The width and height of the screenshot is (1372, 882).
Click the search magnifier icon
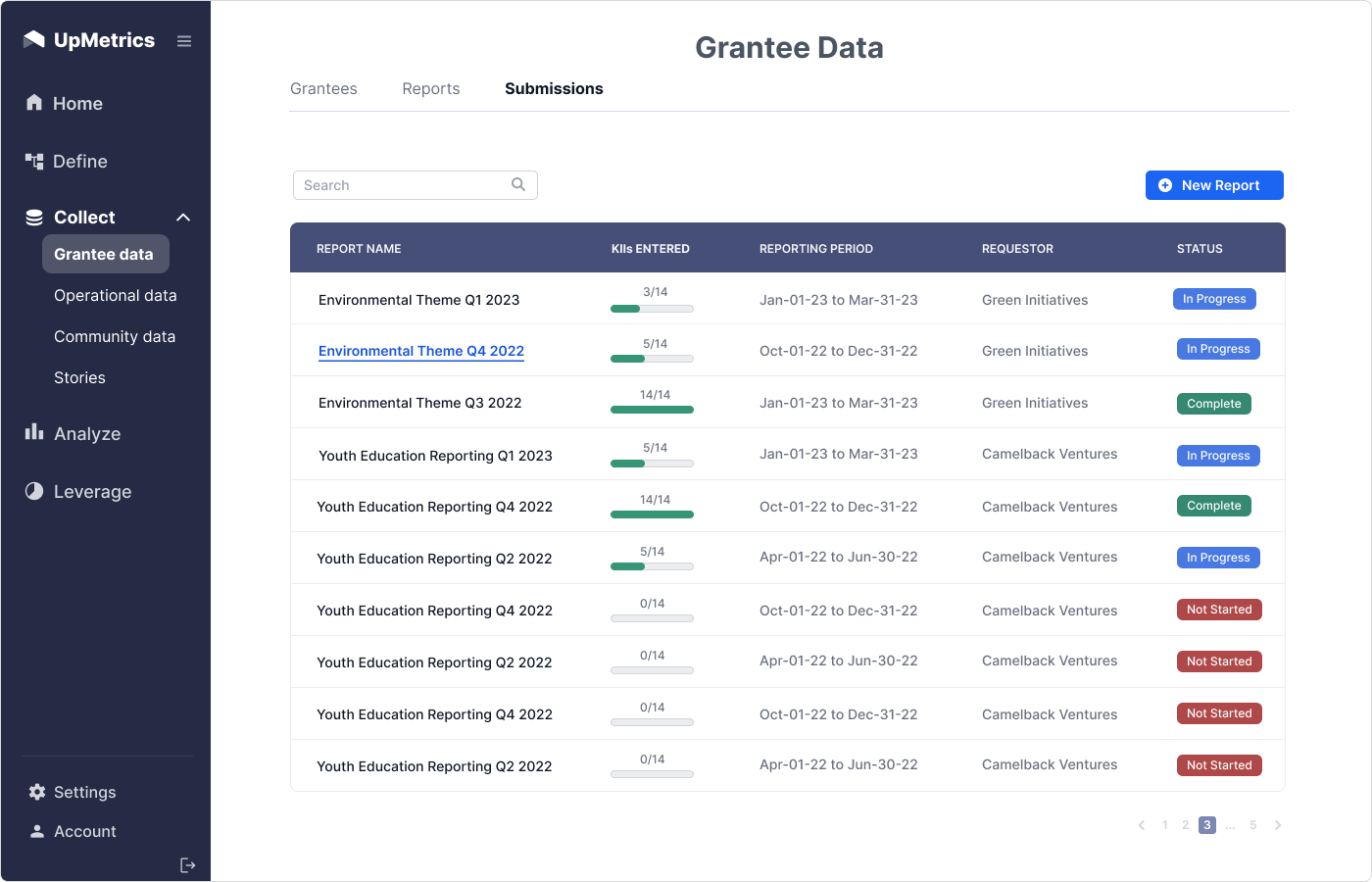point(518,184)
